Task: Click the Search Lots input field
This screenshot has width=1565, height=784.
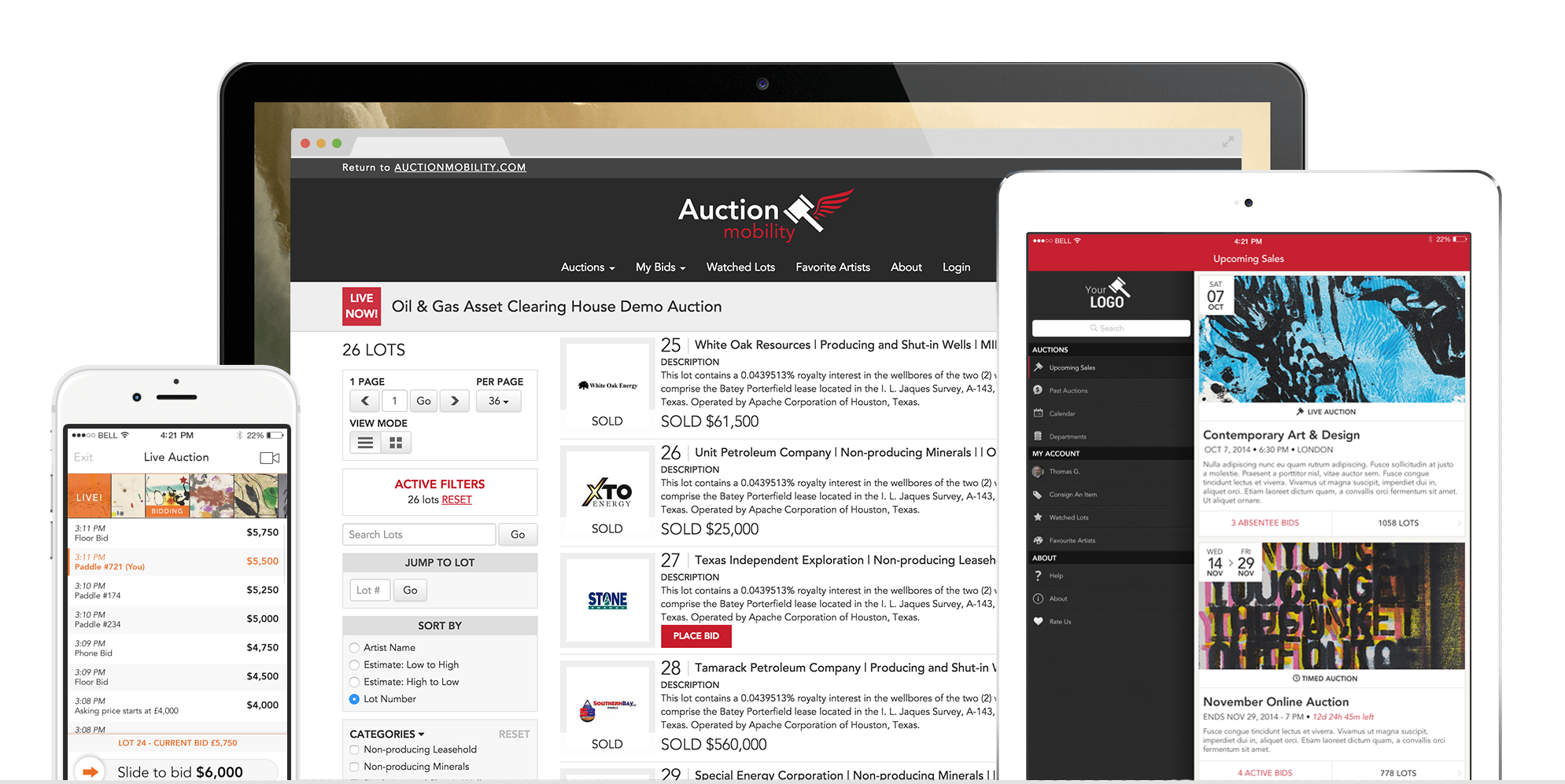Action: pos(419,535)
